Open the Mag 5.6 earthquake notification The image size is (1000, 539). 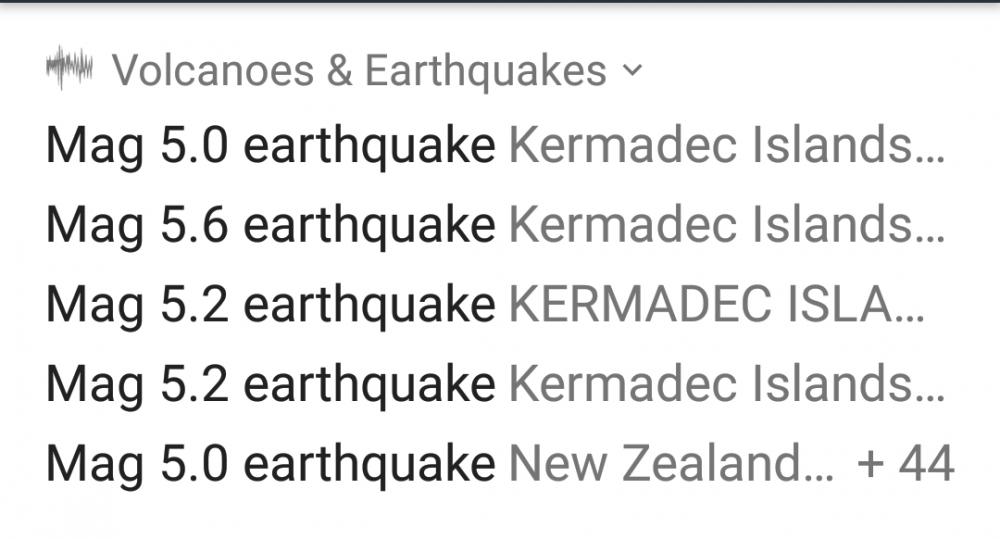[x=270, y=226]
